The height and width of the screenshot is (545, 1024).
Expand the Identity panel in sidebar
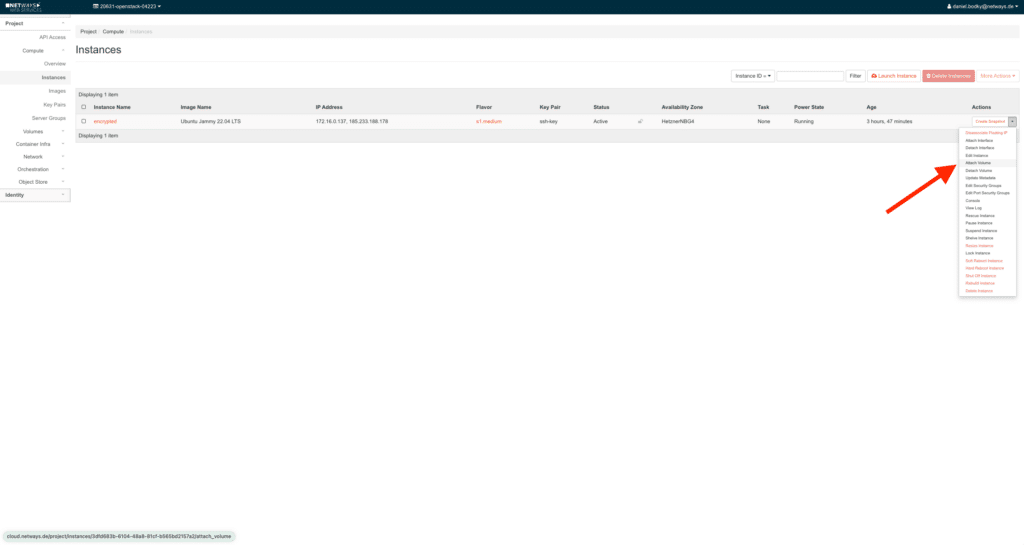click(35, 195)
